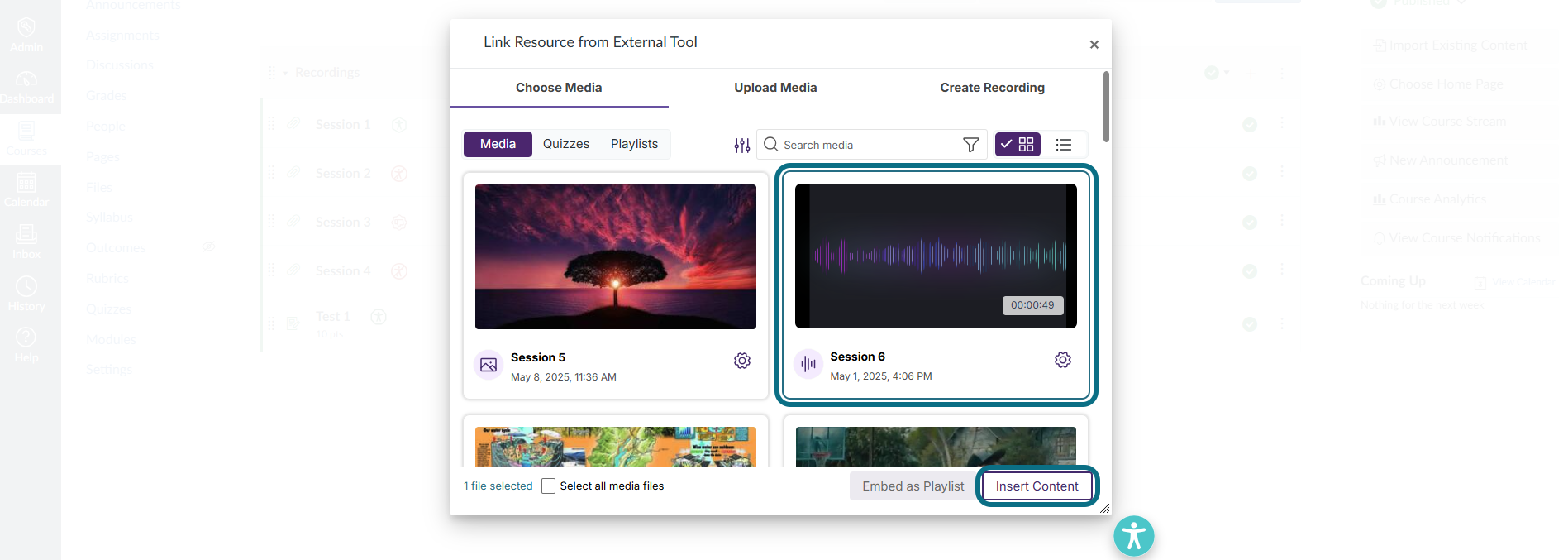The width and height of the screenshot is (1568, 560).
Task: Open Help in the sidebar
Action: click(26, 346)
